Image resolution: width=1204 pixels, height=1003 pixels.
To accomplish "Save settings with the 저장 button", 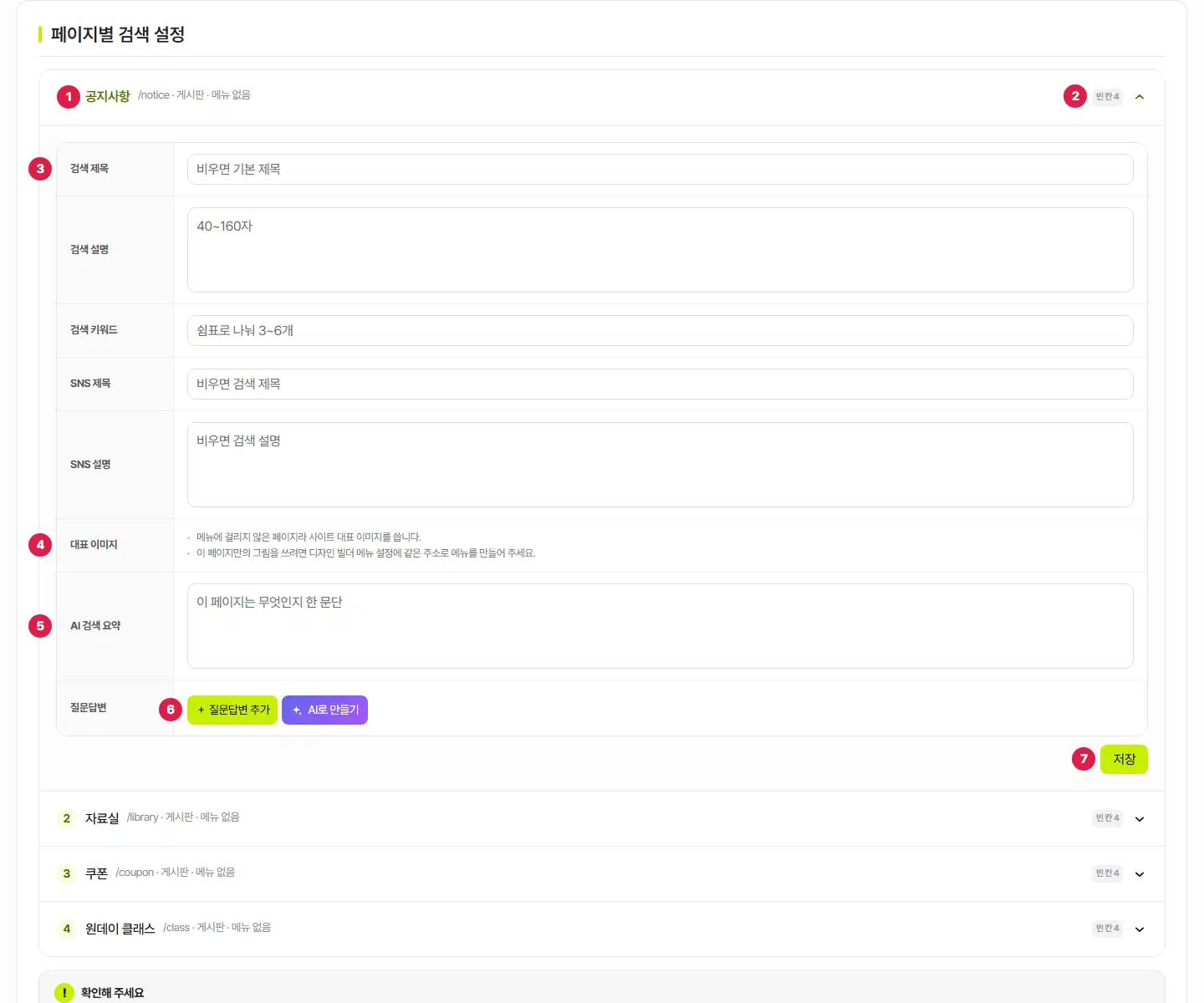I will point(1124,759).
